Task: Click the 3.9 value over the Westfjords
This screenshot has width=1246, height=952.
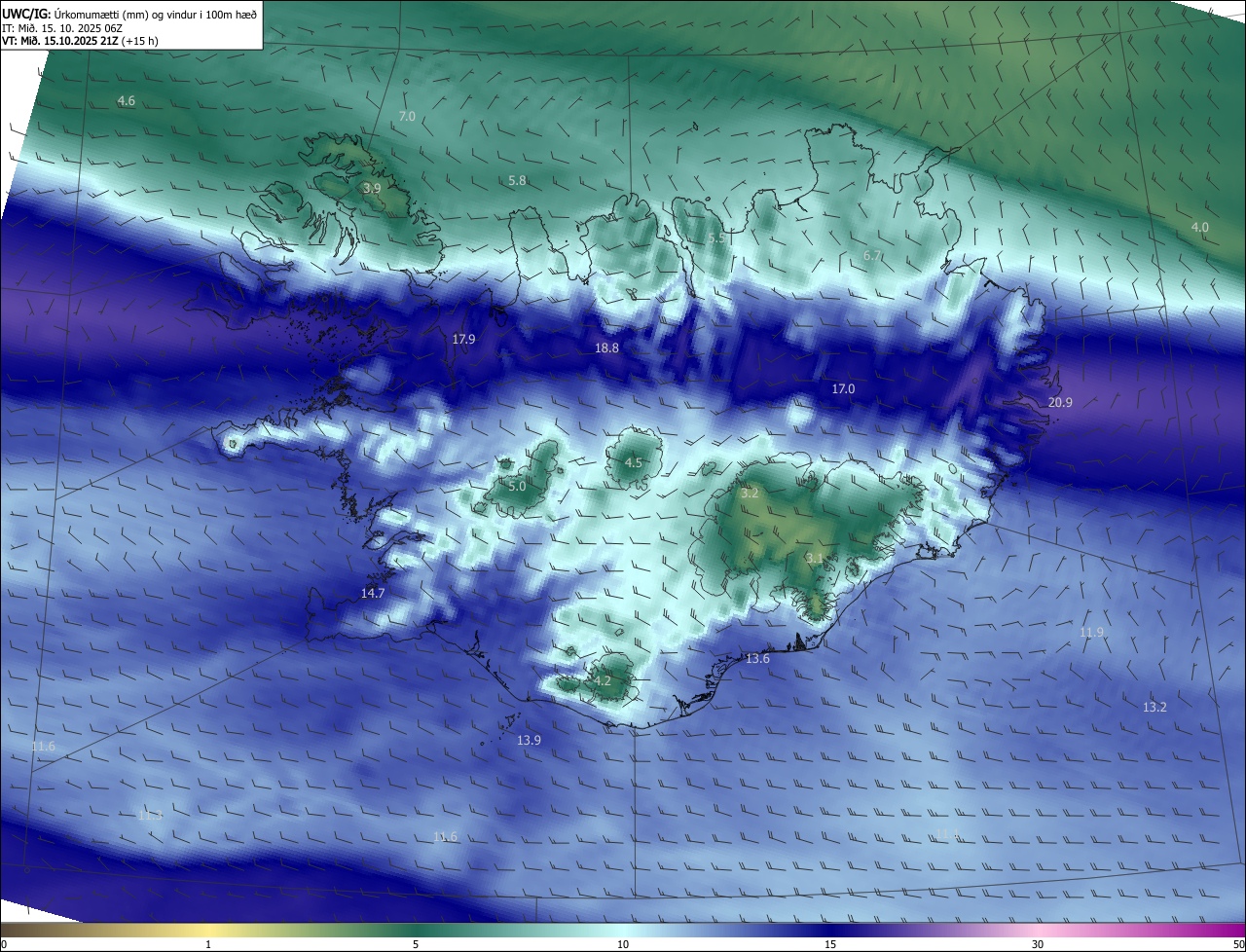Action: (371, 188)
